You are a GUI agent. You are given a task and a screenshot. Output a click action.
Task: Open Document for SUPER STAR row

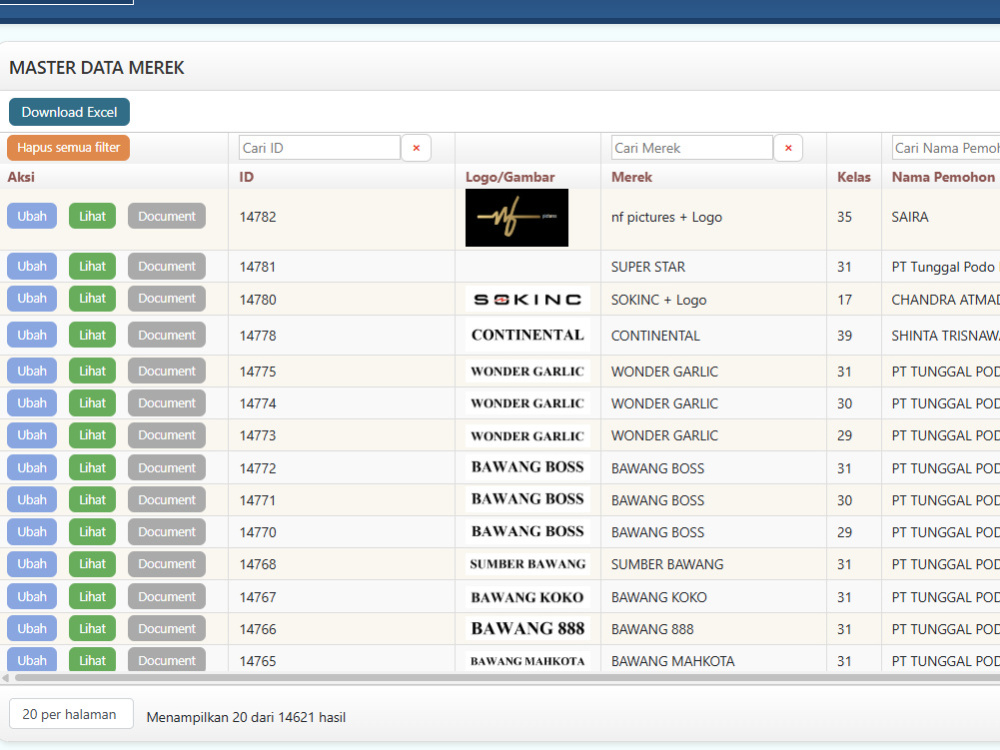click(167, 266)
